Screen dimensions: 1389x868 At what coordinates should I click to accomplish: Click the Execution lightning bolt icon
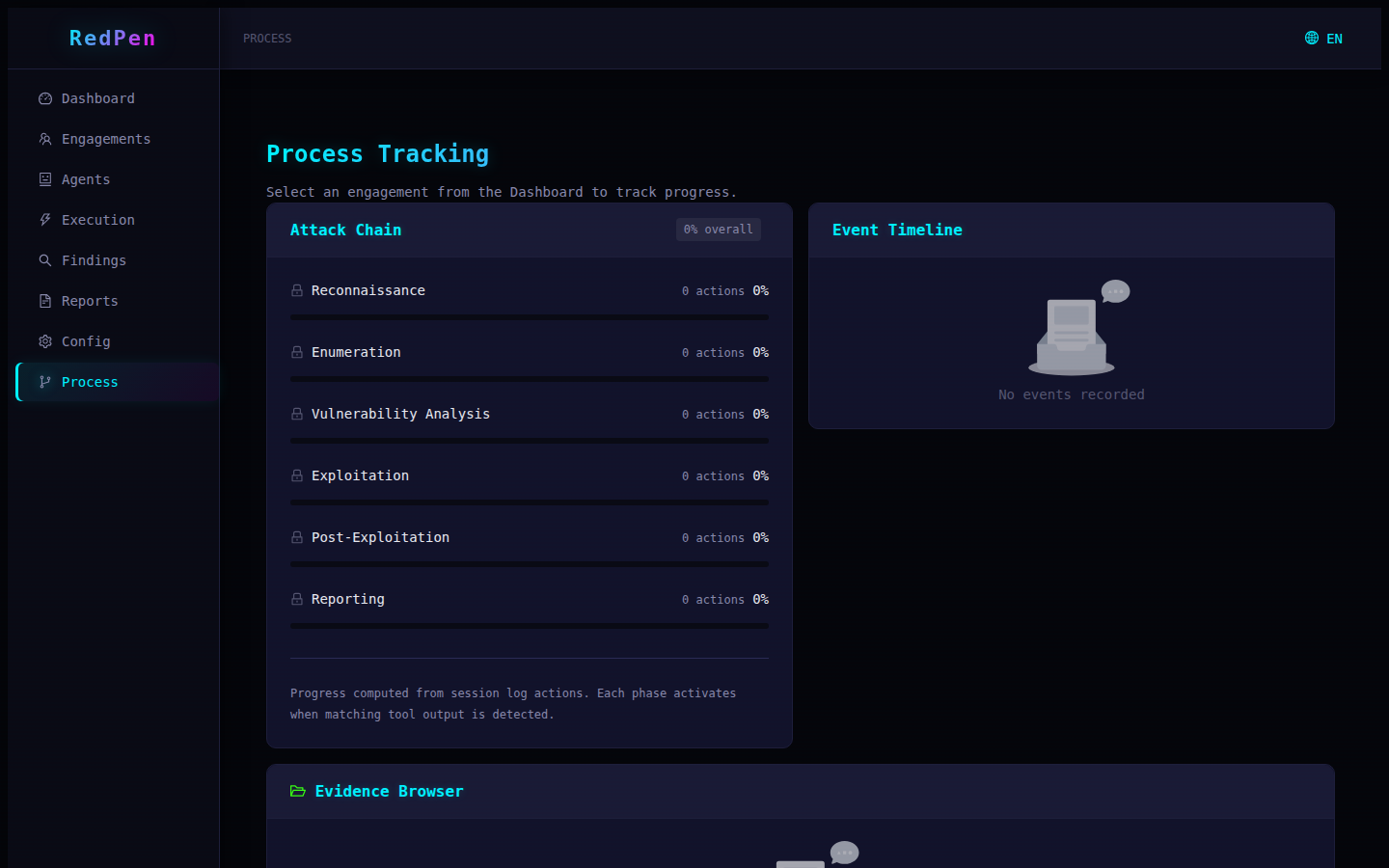(x=45, y=220)
